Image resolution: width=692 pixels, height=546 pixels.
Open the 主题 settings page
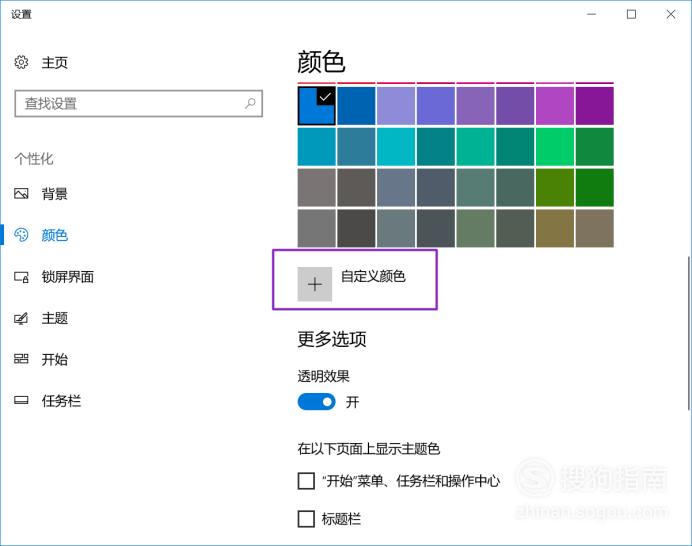pyautogui.click(x=55, y=318)
